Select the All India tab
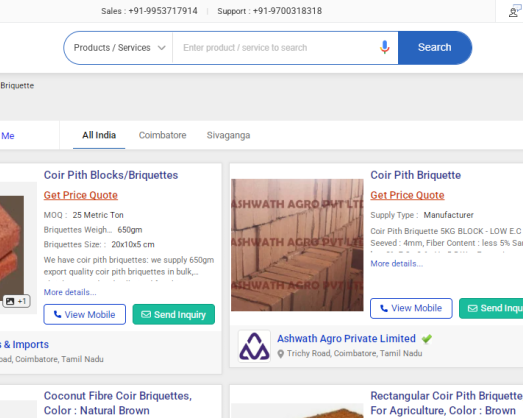This screenshot has width=523, height=418. [x=99, y=135]
